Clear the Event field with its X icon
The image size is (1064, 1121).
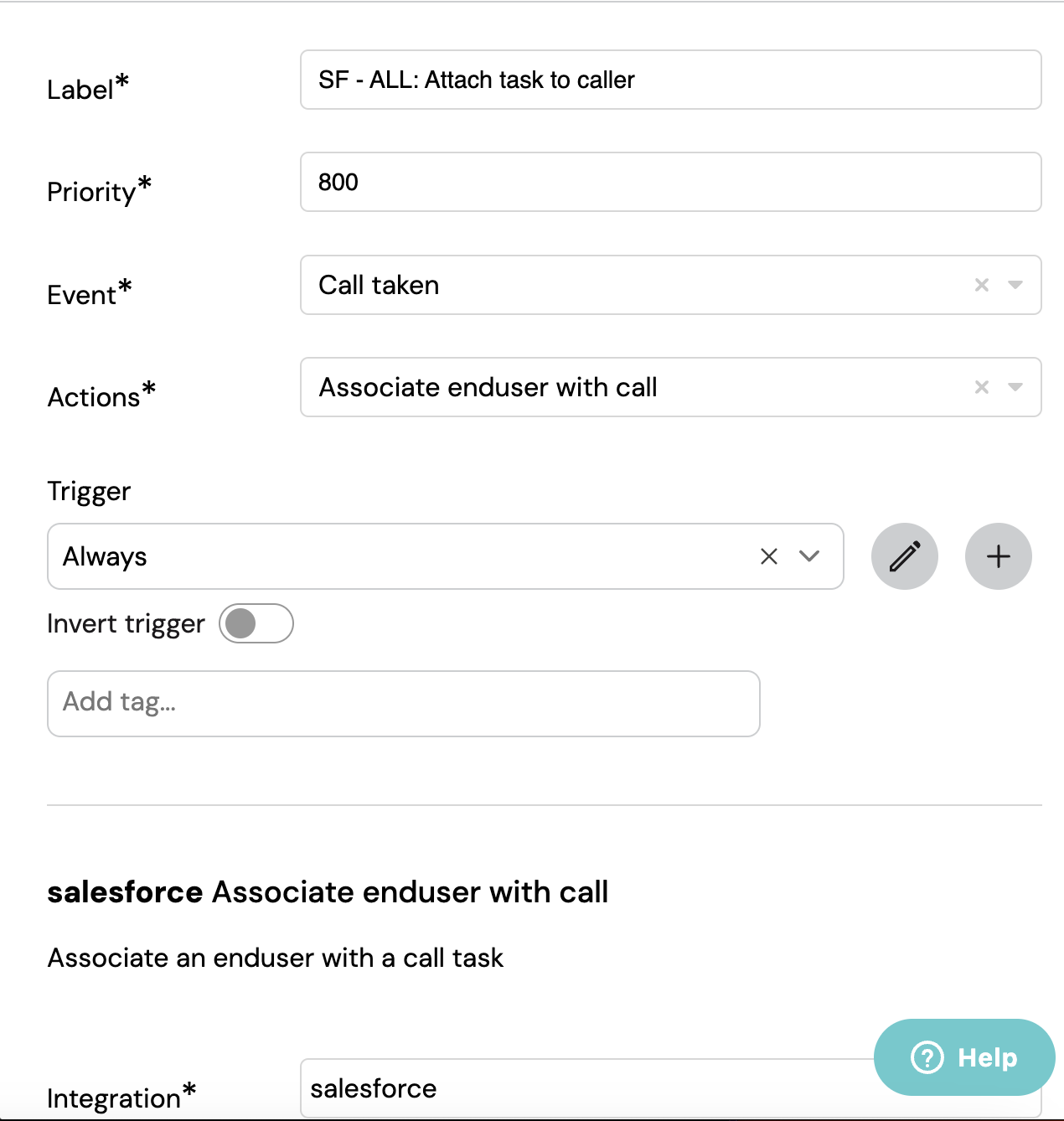coord(982,285)
